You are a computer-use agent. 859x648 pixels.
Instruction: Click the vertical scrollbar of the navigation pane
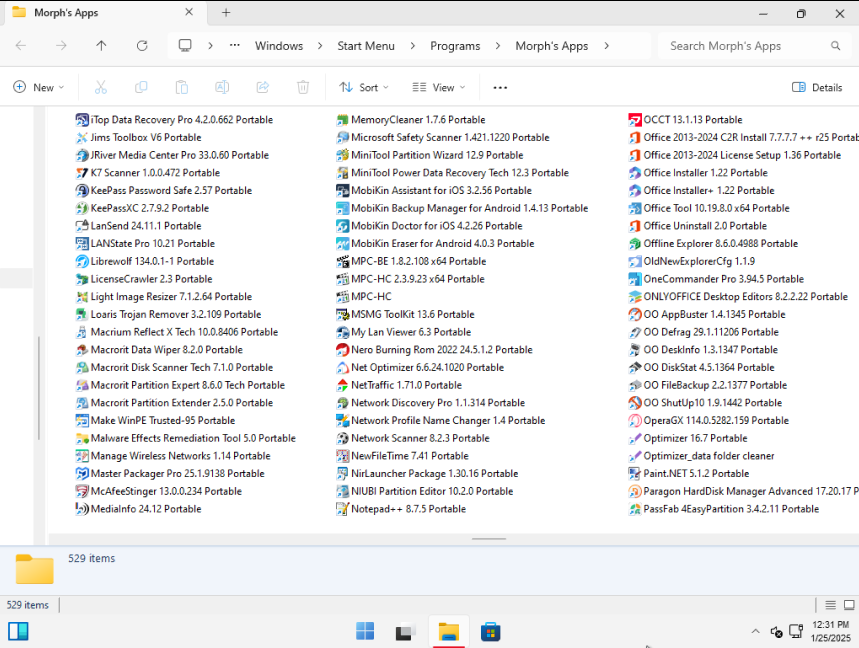click(39, 388)
